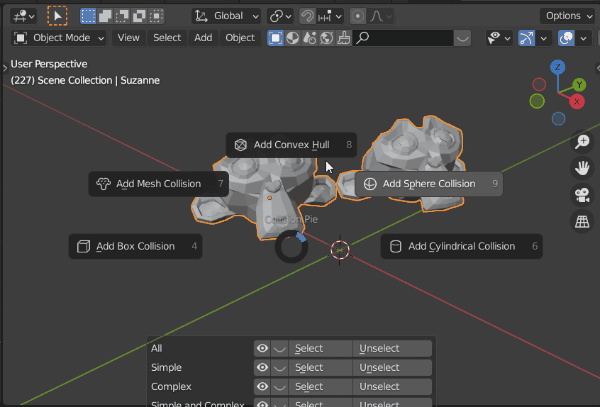Open the editor type dropdown
Viewport: 600px width, 407px height.
point(23,16)
